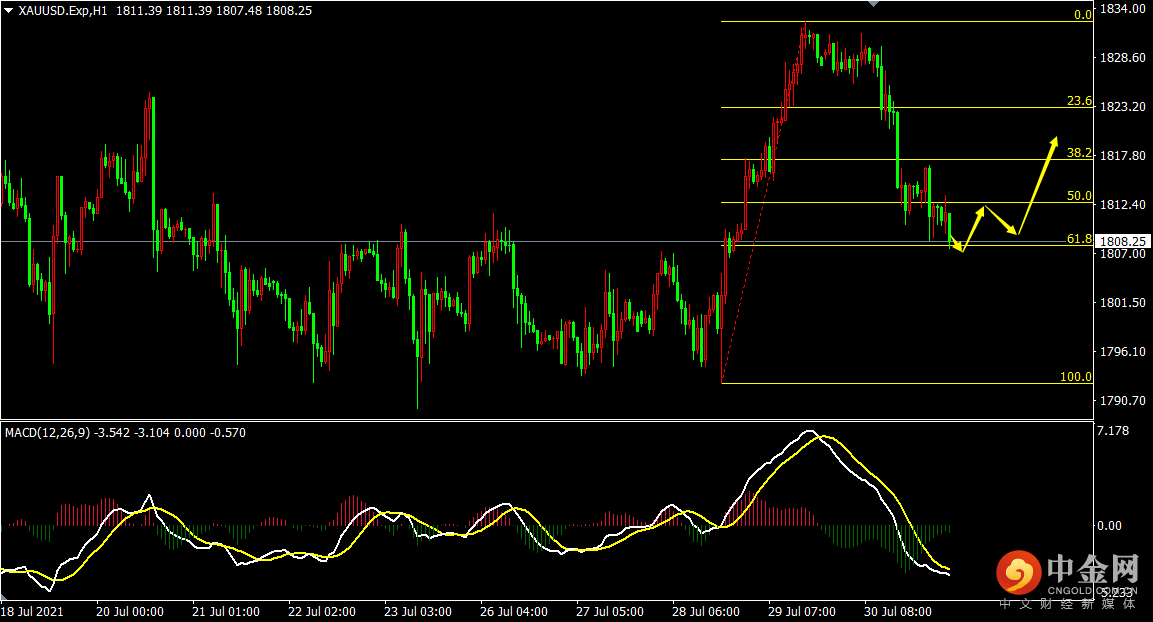1153x622 pixels.
Task: Click the gray chart shift marker at top
Action: click(x=873, y=4)
